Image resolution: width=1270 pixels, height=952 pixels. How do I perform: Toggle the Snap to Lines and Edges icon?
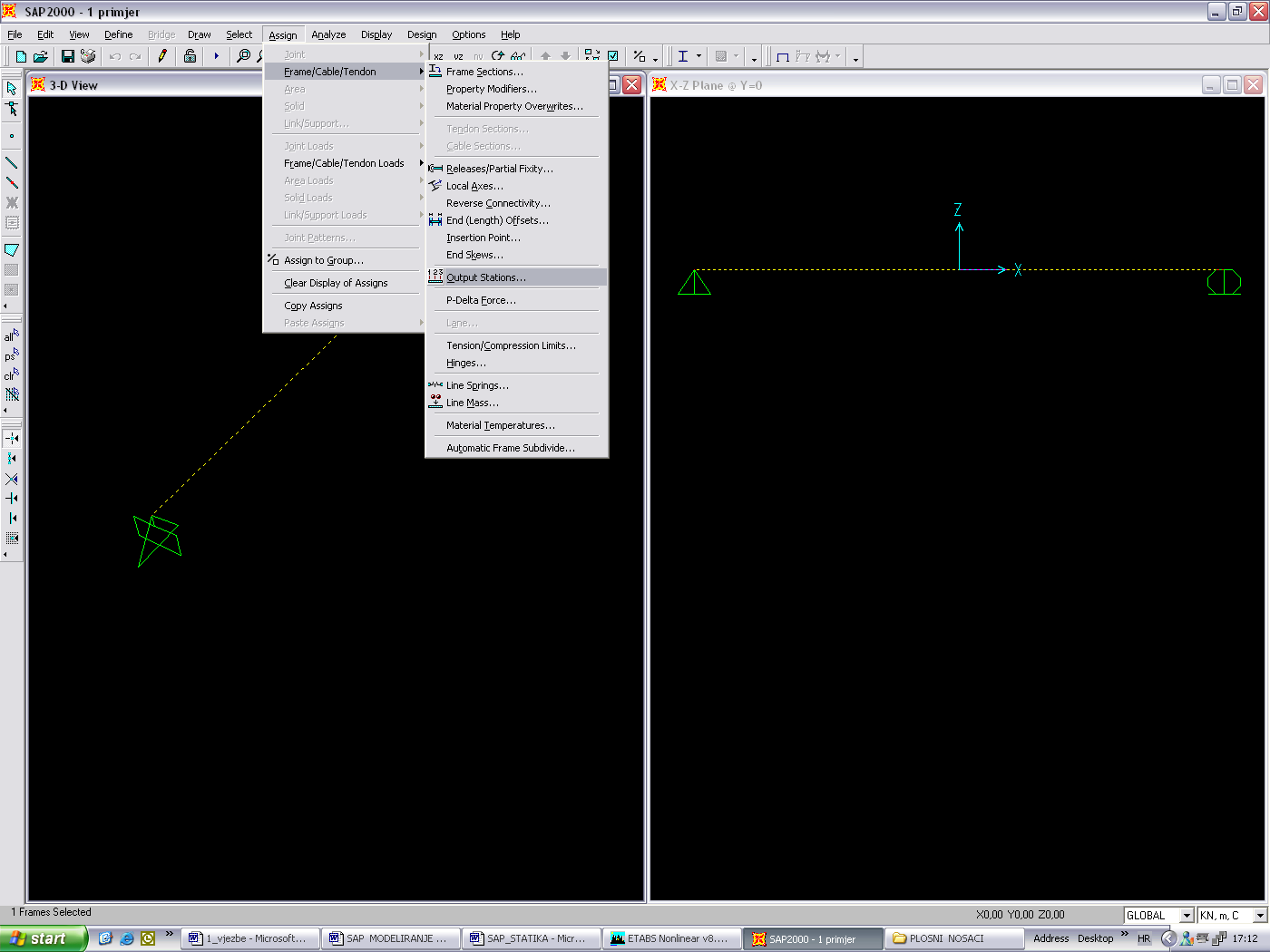click(12, 519)
